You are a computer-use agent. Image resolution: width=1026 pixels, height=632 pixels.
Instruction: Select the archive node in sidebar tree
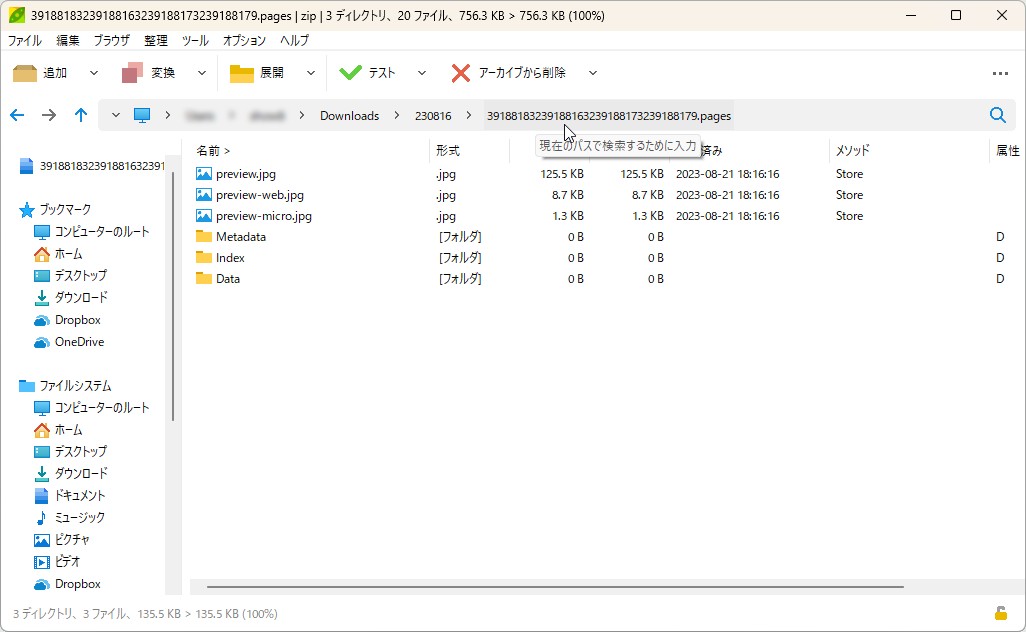92,166
